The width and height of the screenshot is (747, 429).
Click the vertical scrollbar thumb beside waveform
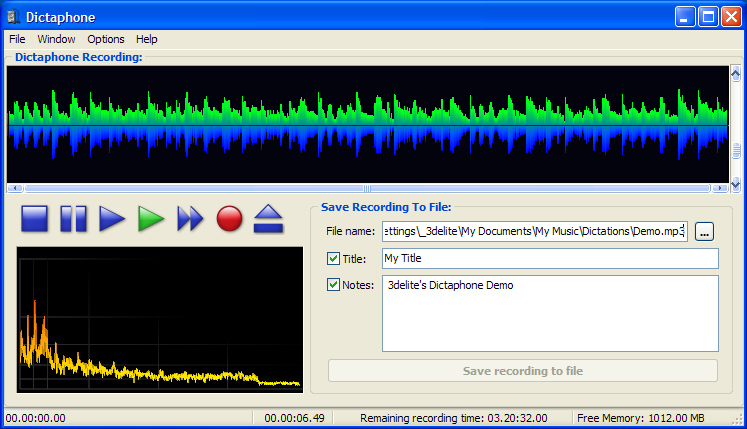click(736, 151)
